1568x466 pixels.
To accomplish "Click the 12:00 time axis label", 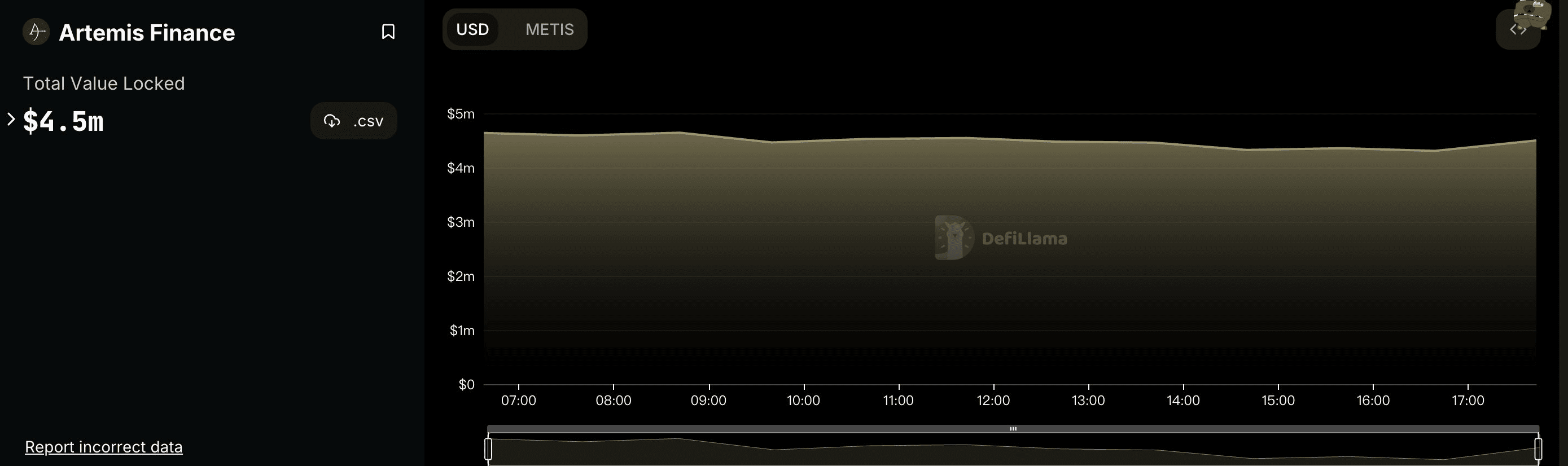I will [x=993, y=401].
